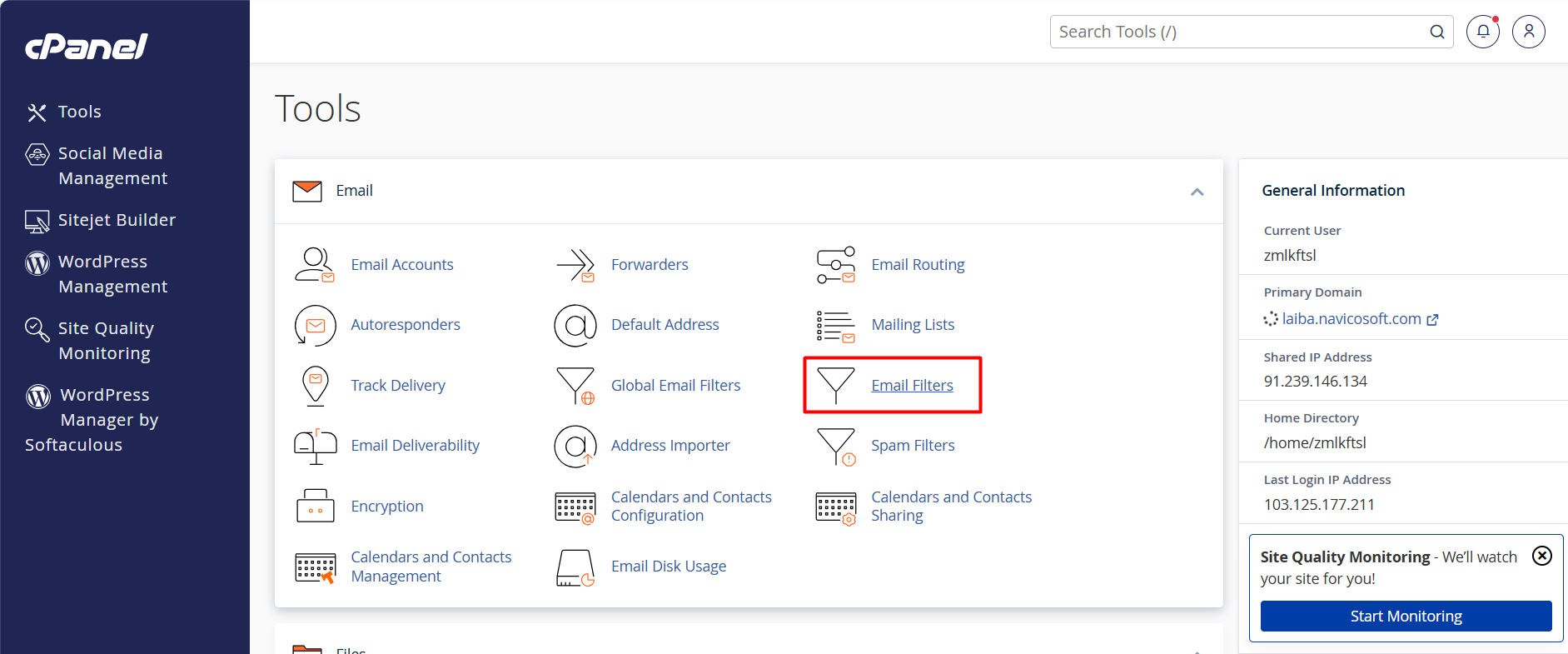Open Autoresponders via its envelope icon
1568x654 pixels.
[x=315, y=325]
